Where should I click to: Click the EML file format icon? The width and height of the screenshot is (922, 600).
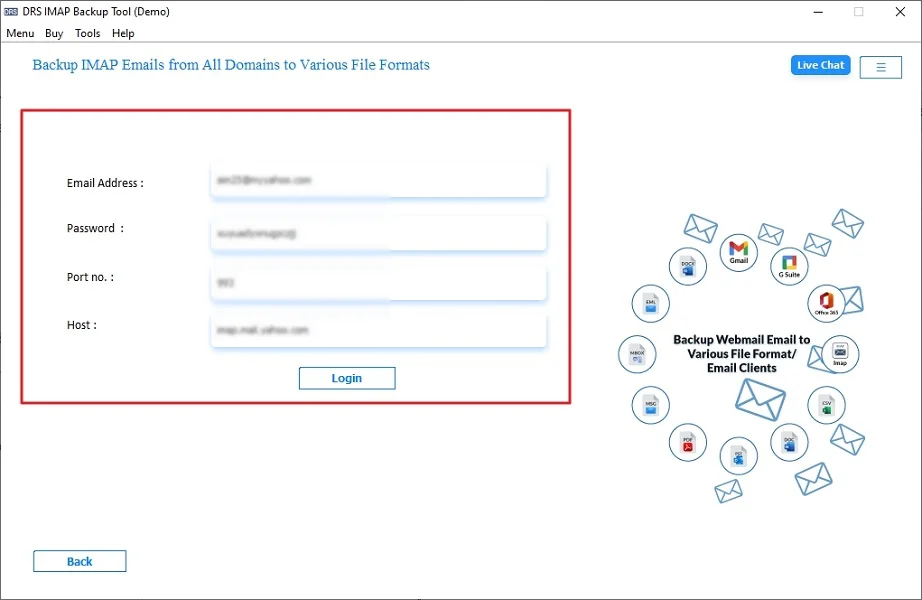tap(650, 303)
